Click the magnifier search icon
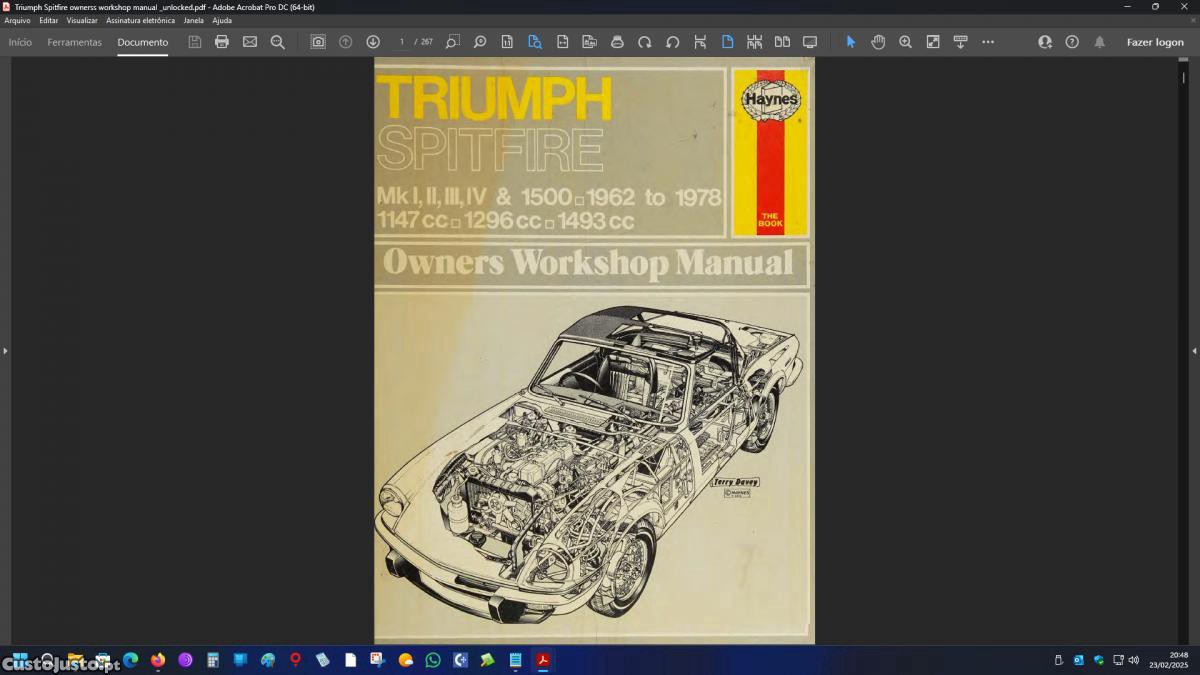 click(x=278, y=42)
